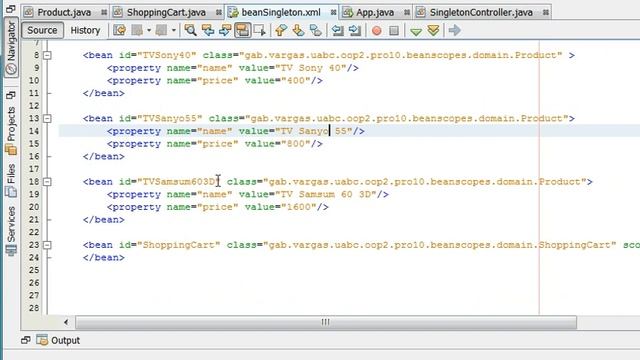Open Forward navigation dropdown arrow

tap(173, 30)
